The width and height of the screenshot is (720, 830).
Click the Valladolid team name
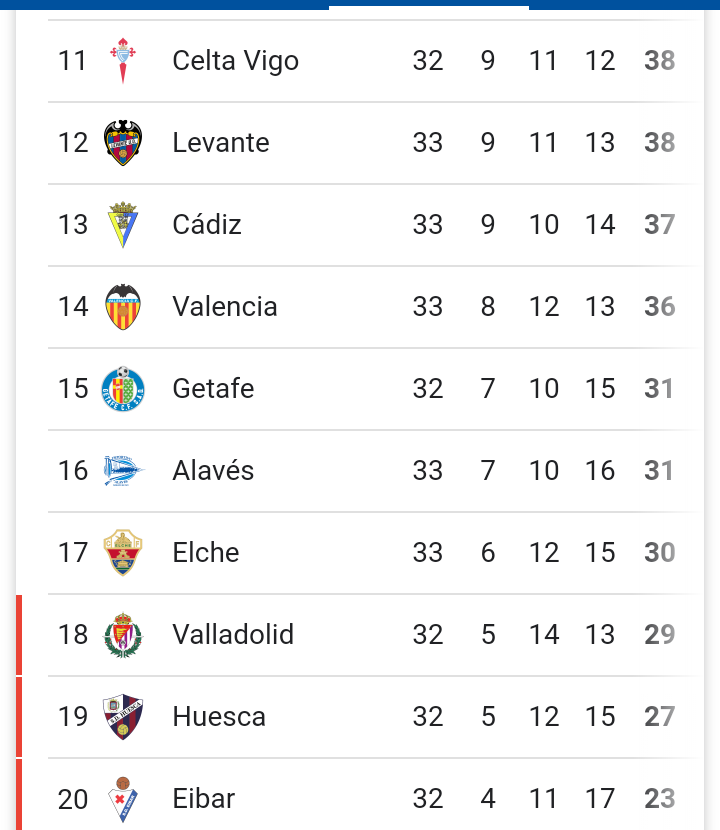[x=233, y=635]
